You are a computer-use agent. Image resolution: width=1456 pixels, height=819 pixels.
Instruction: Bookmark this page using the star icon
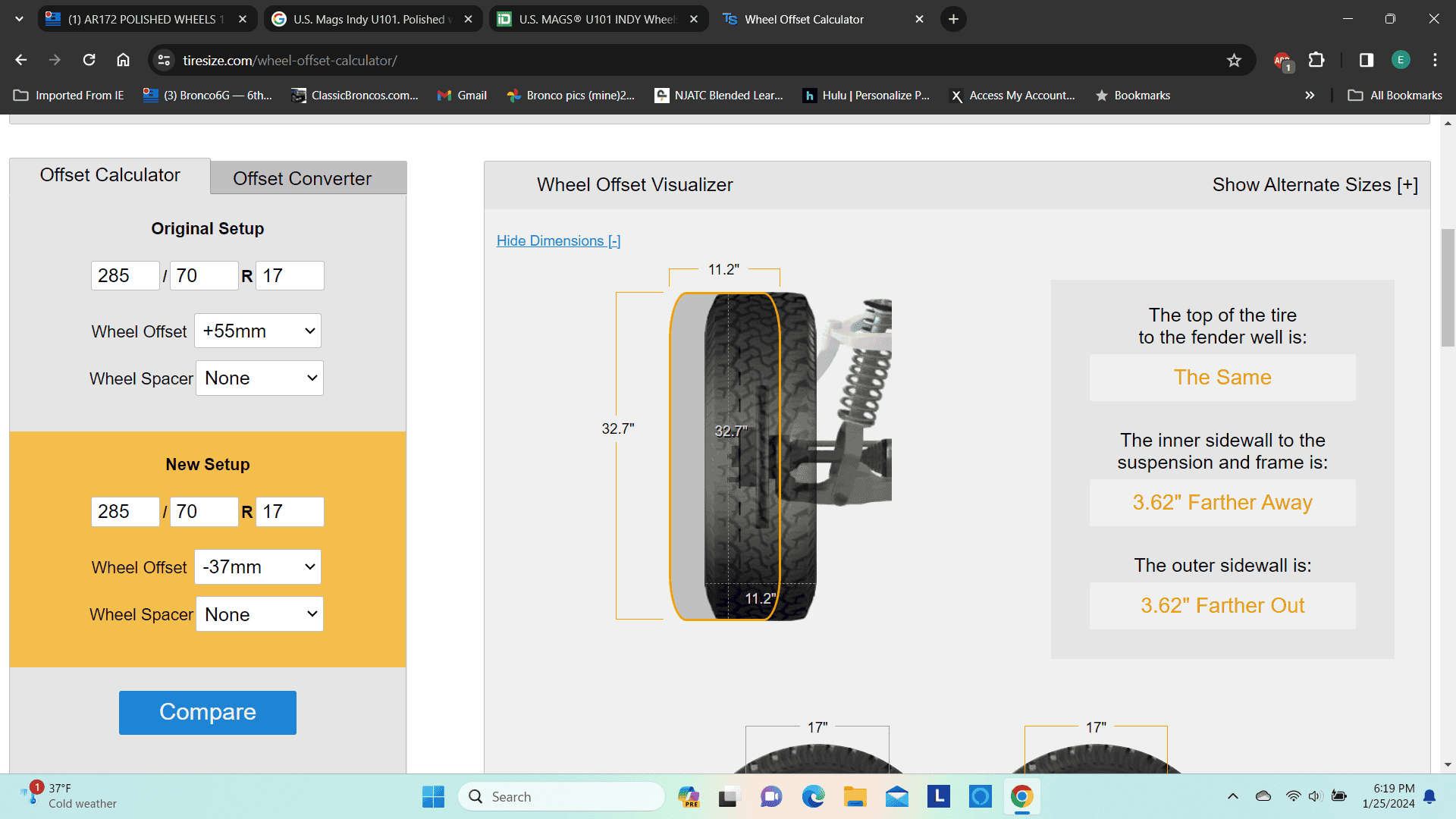tap(1234, 60)
